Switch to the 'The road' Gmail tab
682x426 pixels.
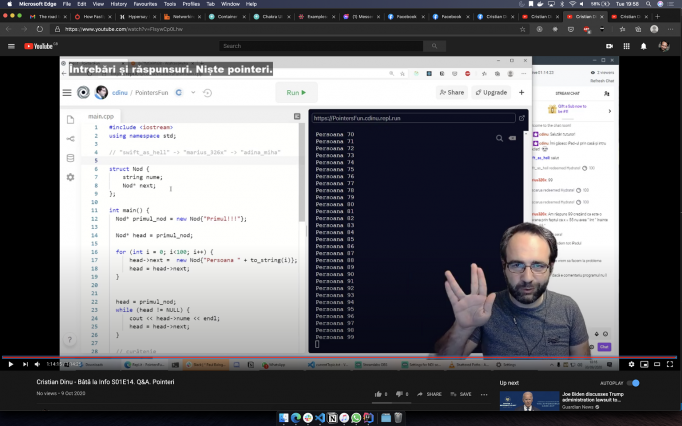coord(47,17)
